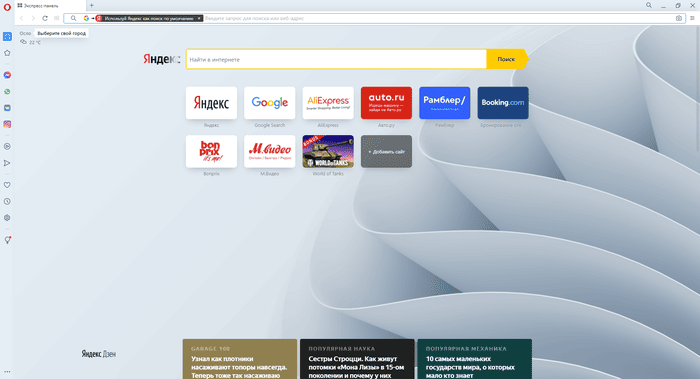Open the tab search magnifier in title bar

click(649, 5)
